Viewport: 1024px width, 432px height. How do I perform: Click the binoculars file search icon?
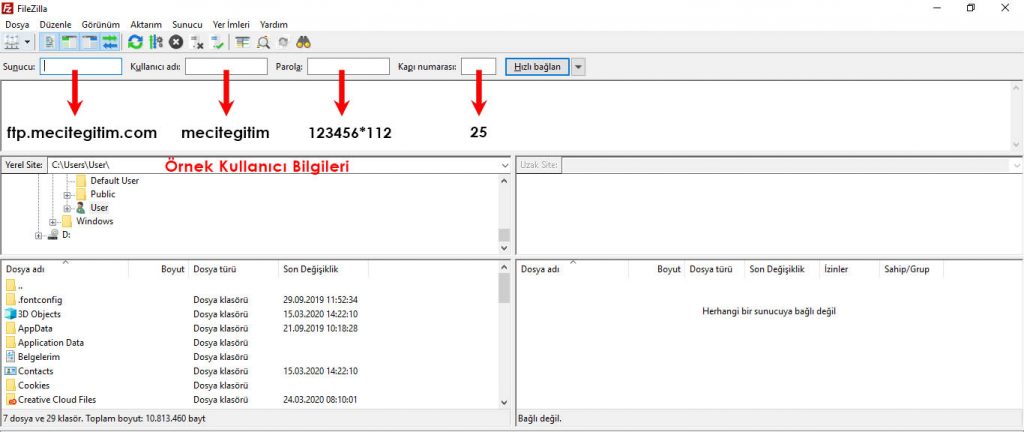coord(303,42)
